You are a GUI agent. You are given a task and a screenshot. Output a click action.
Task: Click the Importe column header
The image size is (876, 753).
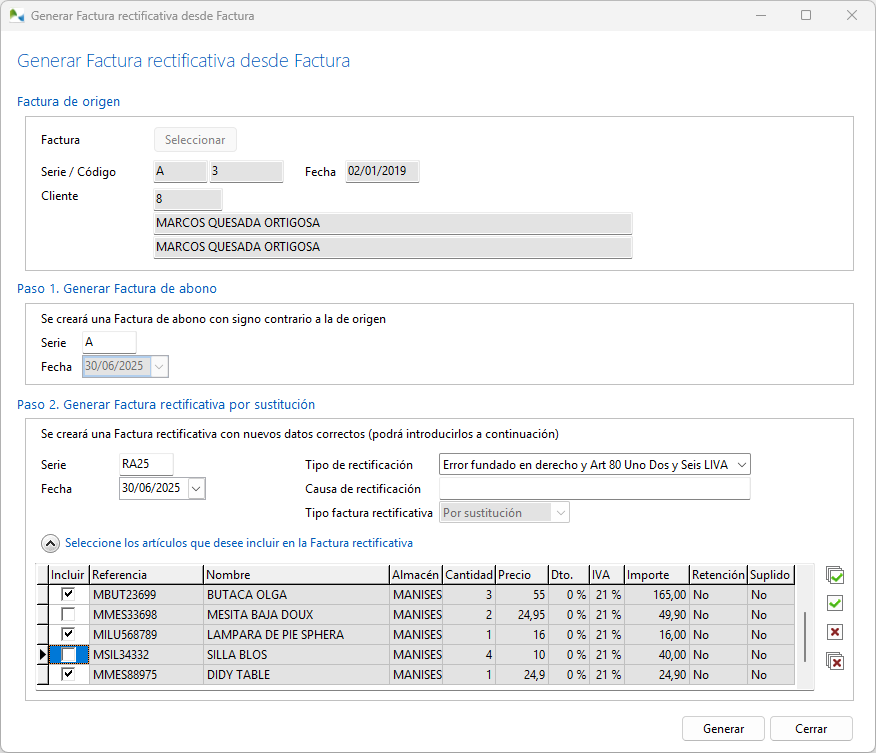click(656, 575)
